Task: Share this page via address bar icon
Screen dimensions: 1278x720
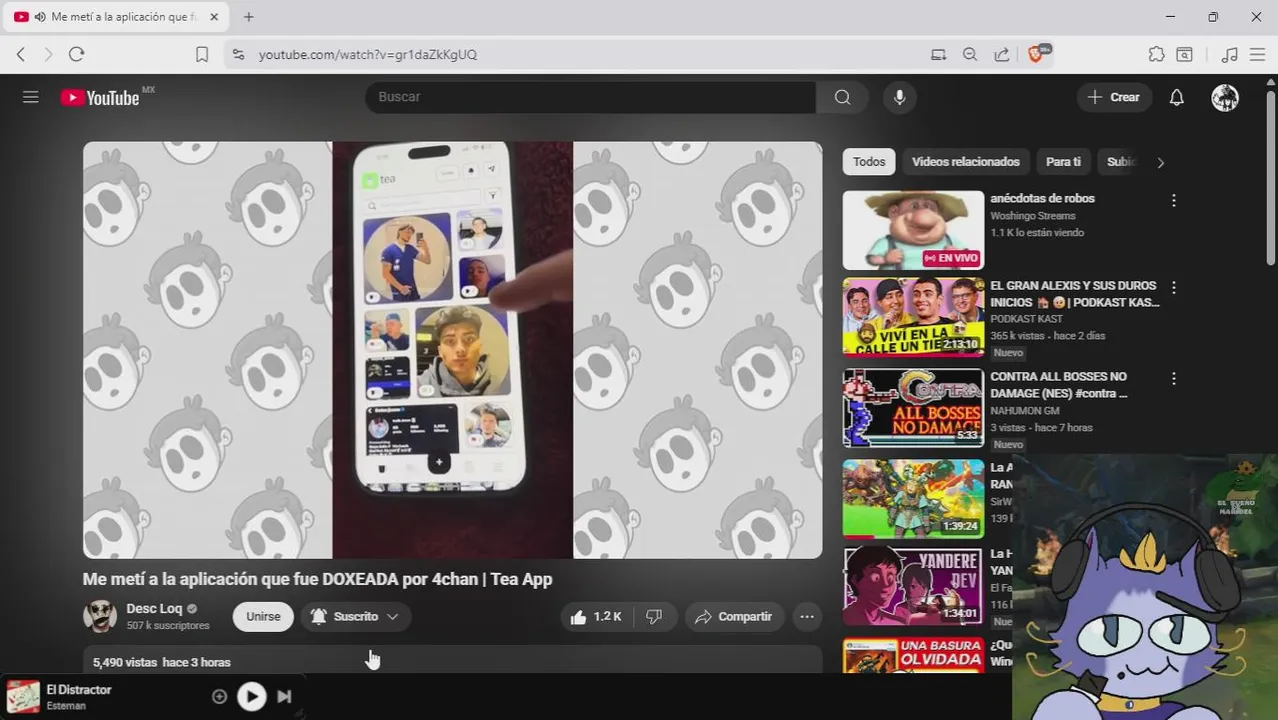Action: point(1001,54)
